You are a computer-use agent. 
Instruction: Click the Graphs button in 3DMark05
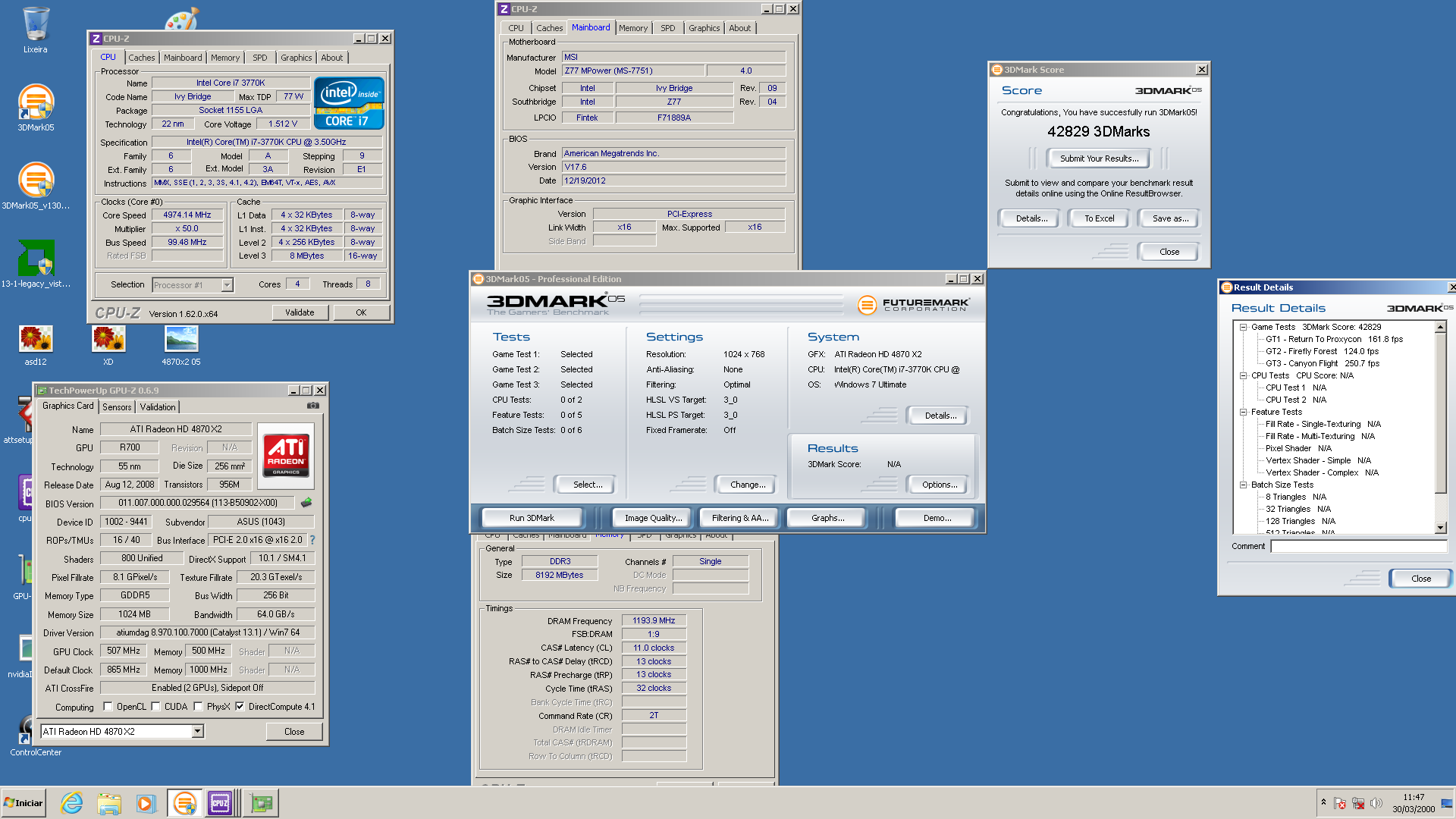[827, 518]
